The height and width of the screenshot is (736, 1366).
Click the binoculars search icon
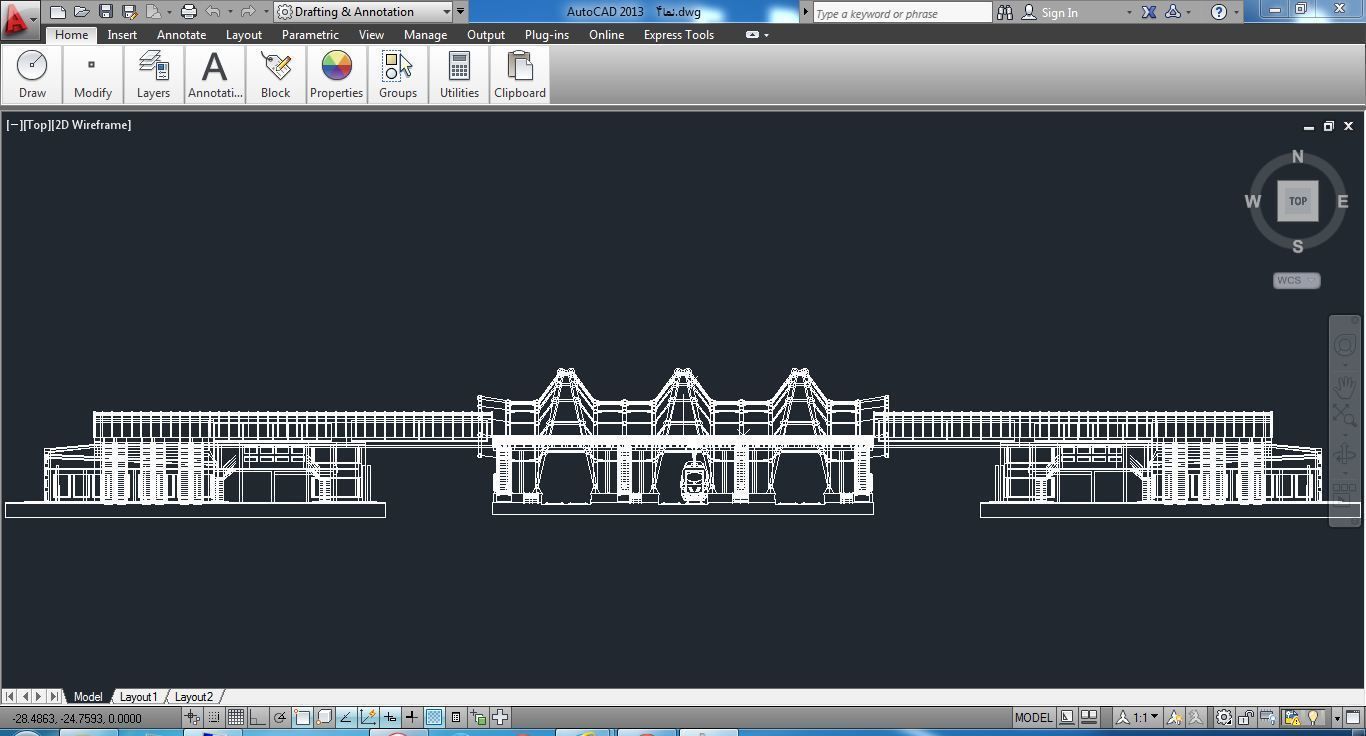point(1005,12)
